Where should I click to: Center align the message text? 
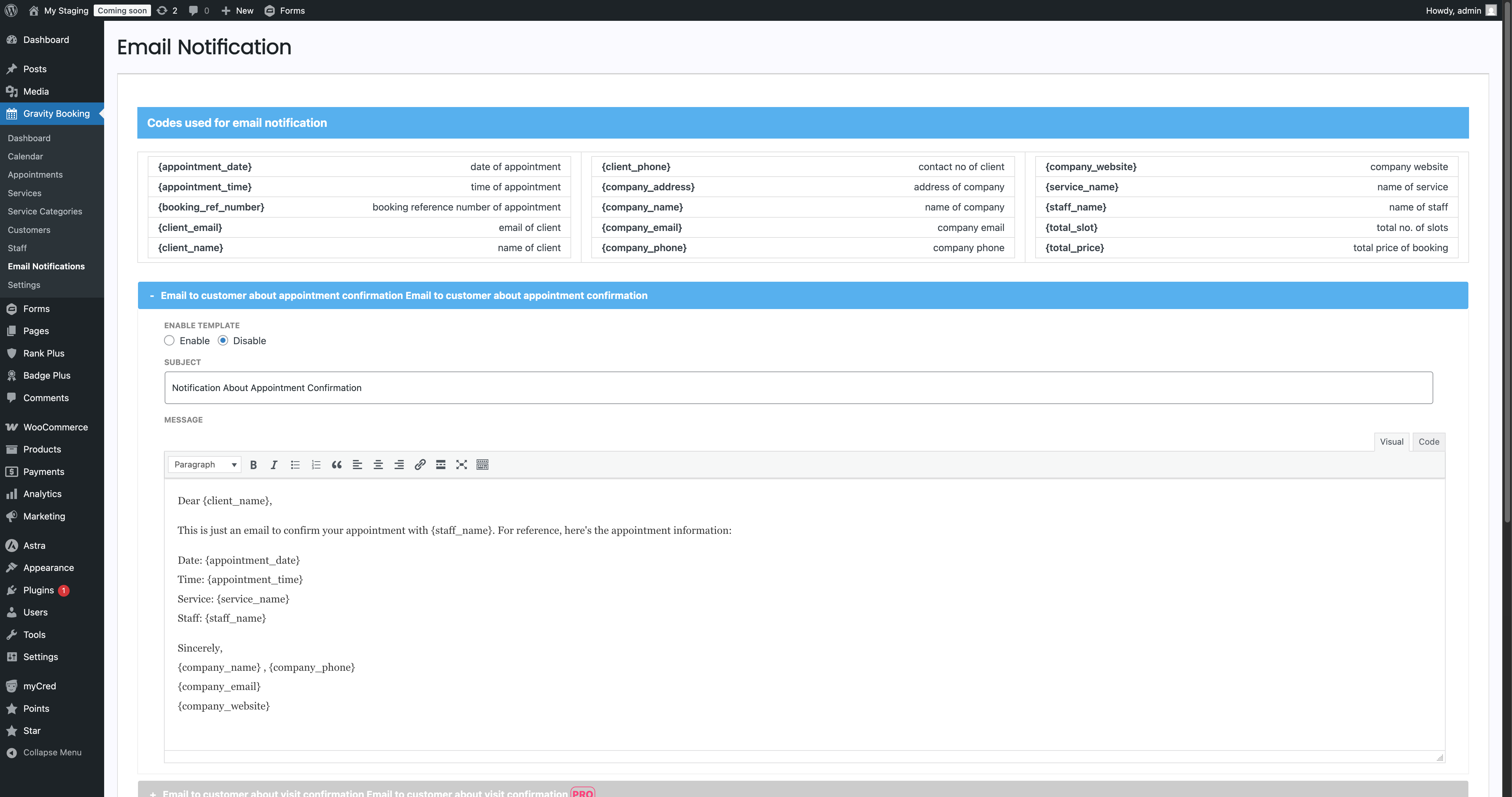(378, 465)
